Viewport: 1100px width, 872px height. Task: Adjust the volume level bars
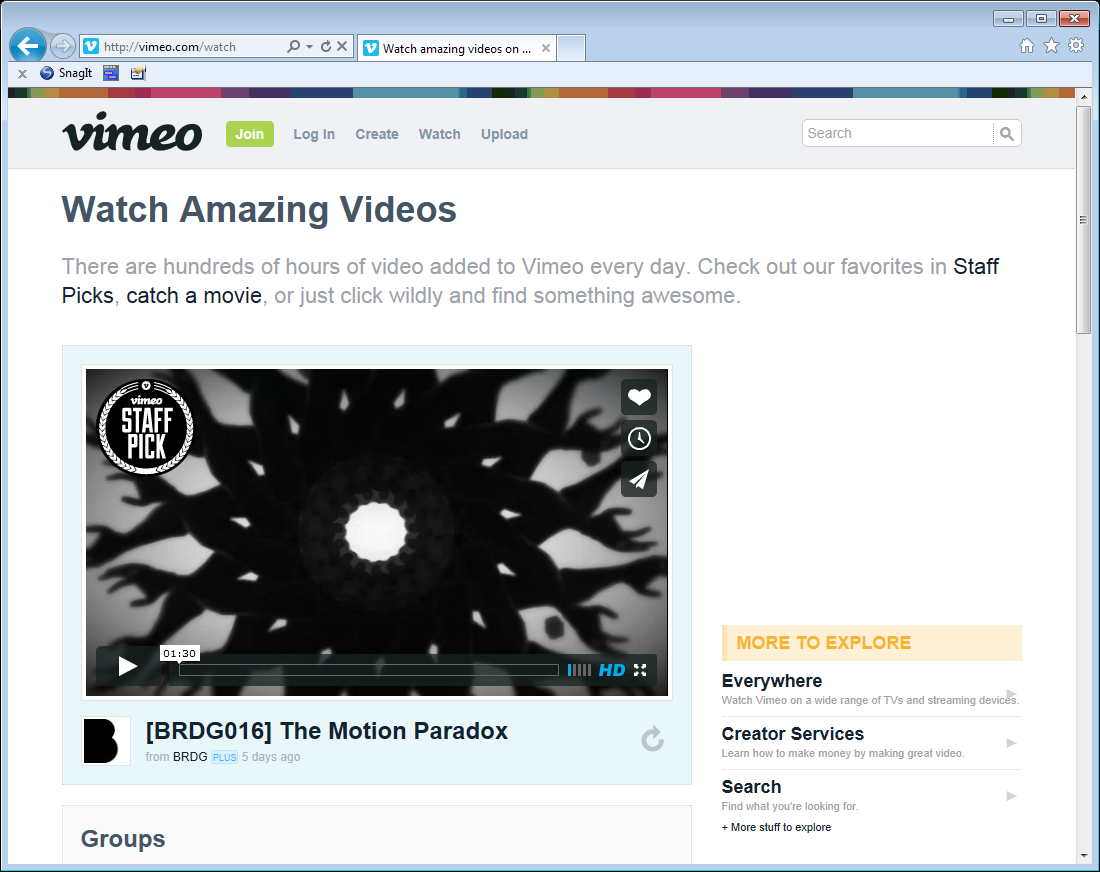pyautogui.click(x=579, y=670)
